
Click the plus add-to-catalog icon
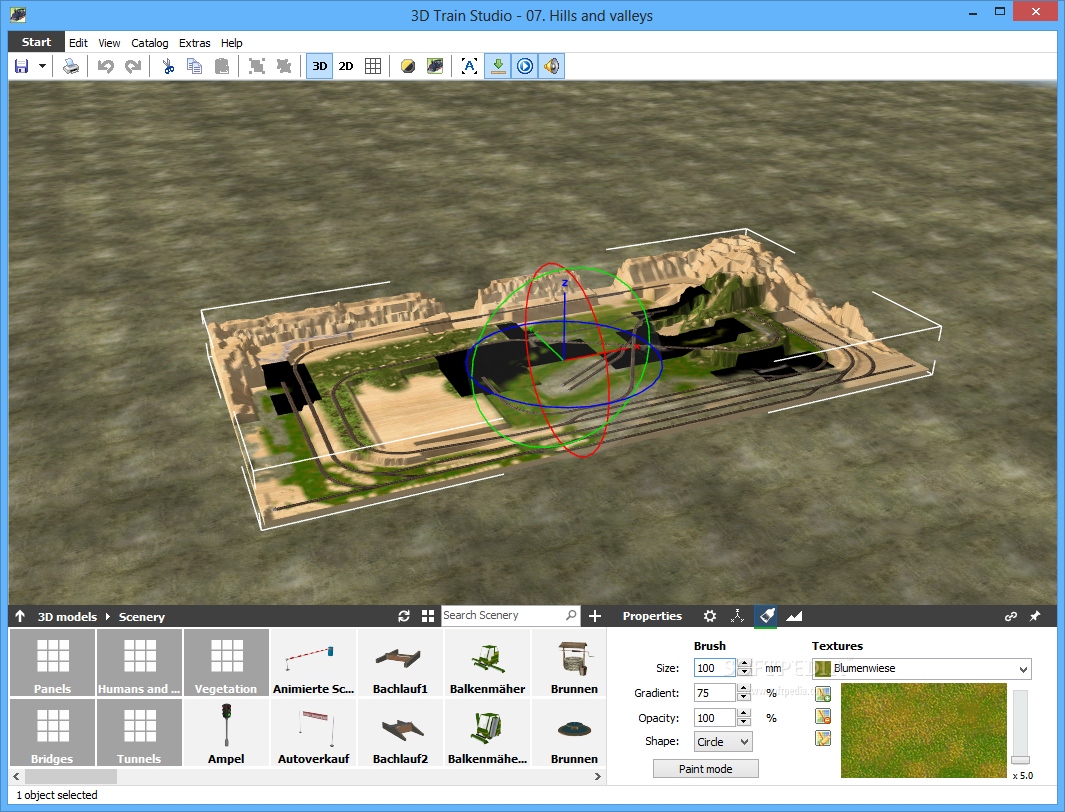[595, 616]
